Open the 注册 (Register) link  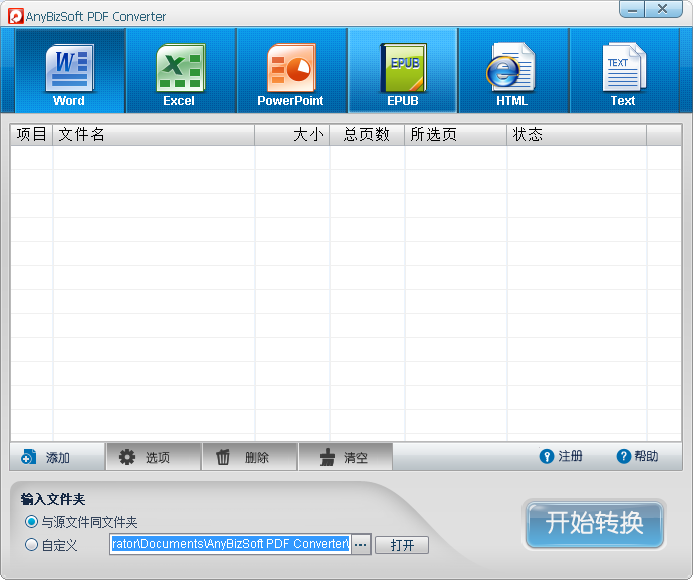point(561,456)
